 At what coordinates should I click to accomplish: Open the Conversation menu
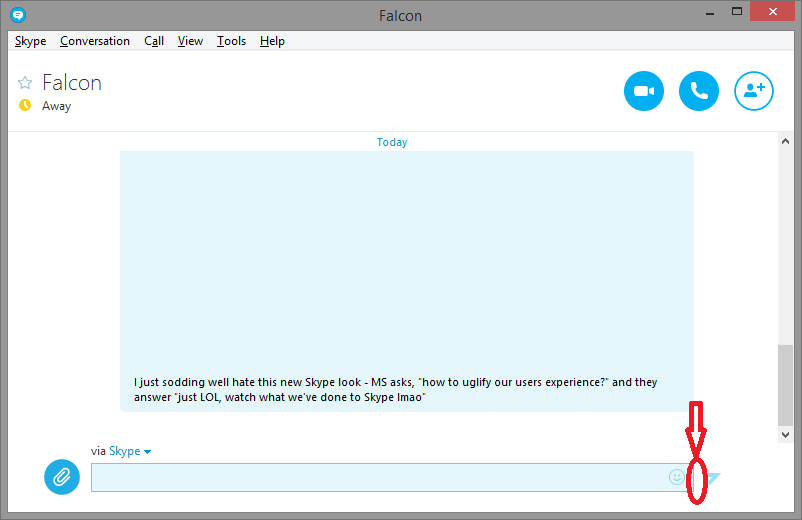95,41
